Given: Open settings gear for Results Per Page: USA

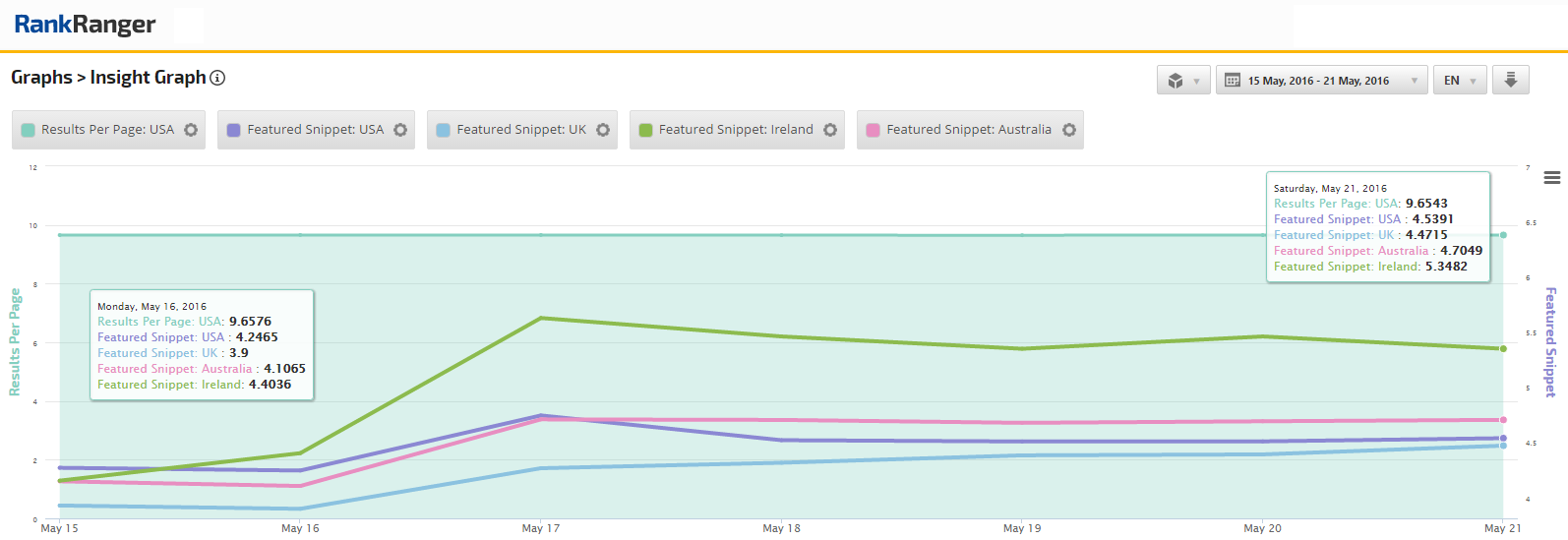Looking at the screenshot, I should click(x=191, y=130).
